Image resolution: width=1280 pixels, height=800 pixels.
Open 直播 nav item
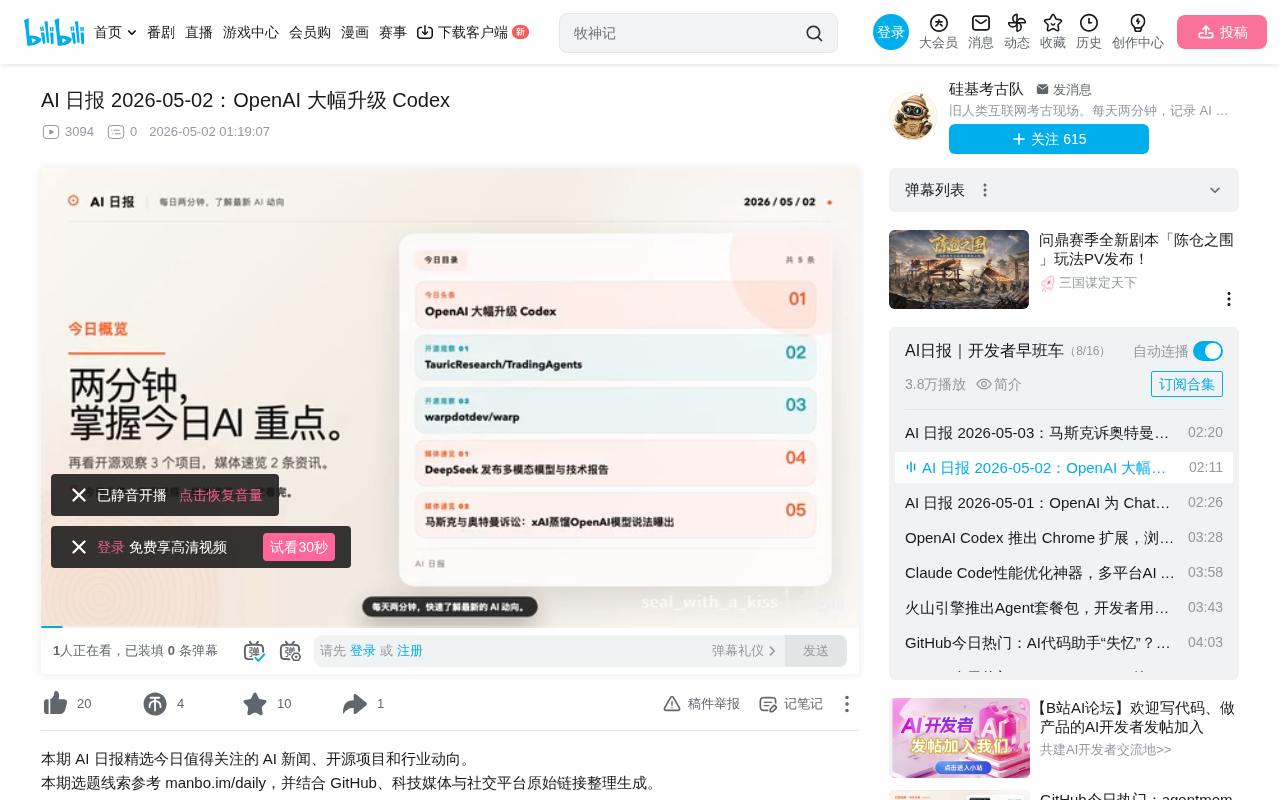[199, 32]
